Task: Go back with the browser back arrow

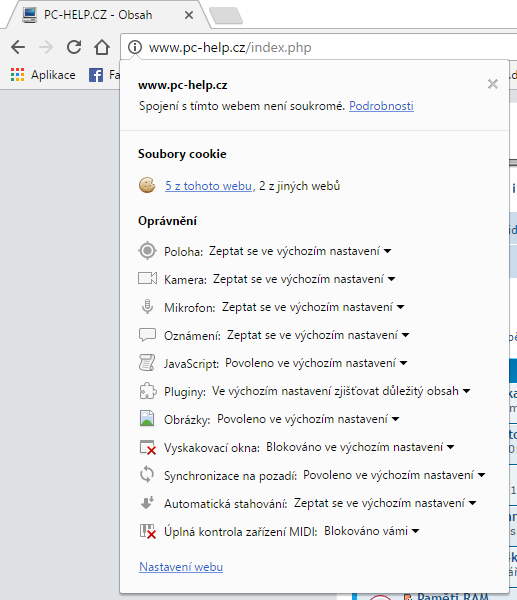Action: point(18,47)
